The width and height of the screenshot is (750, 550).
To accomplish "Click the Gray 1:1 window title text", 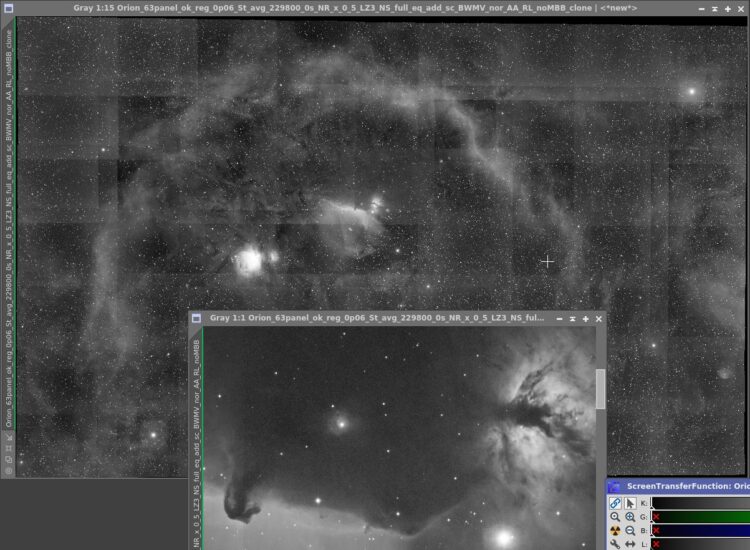I will [x=377, y=318].
